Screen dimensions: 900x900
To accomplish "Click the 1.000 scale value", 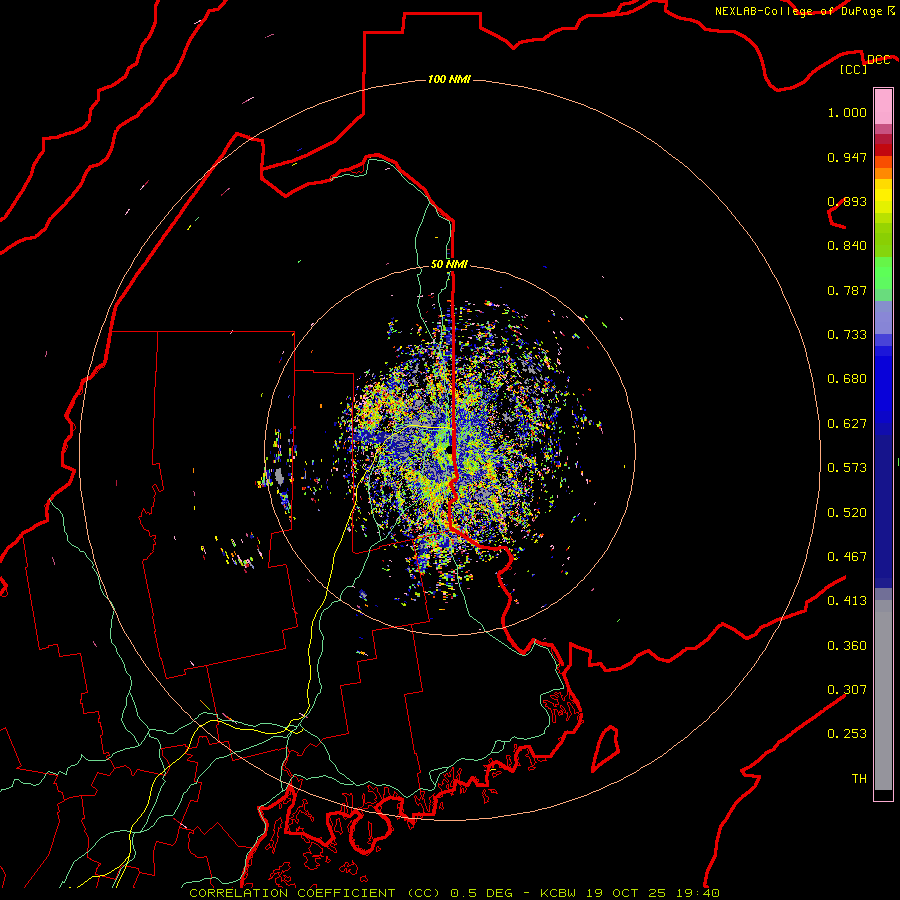I will (x=847, y=112).
